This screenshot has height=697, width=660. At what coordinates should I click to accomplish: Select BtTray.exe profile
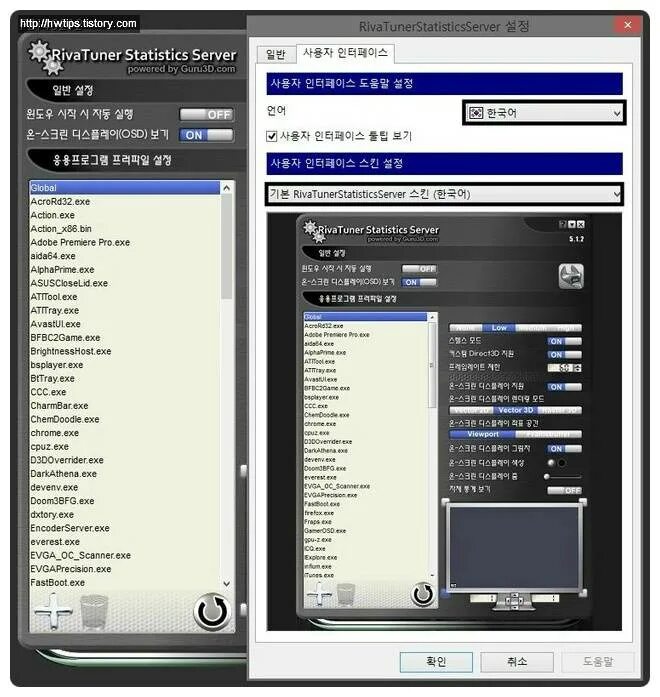pyautogui.click(x=124, y=379)
